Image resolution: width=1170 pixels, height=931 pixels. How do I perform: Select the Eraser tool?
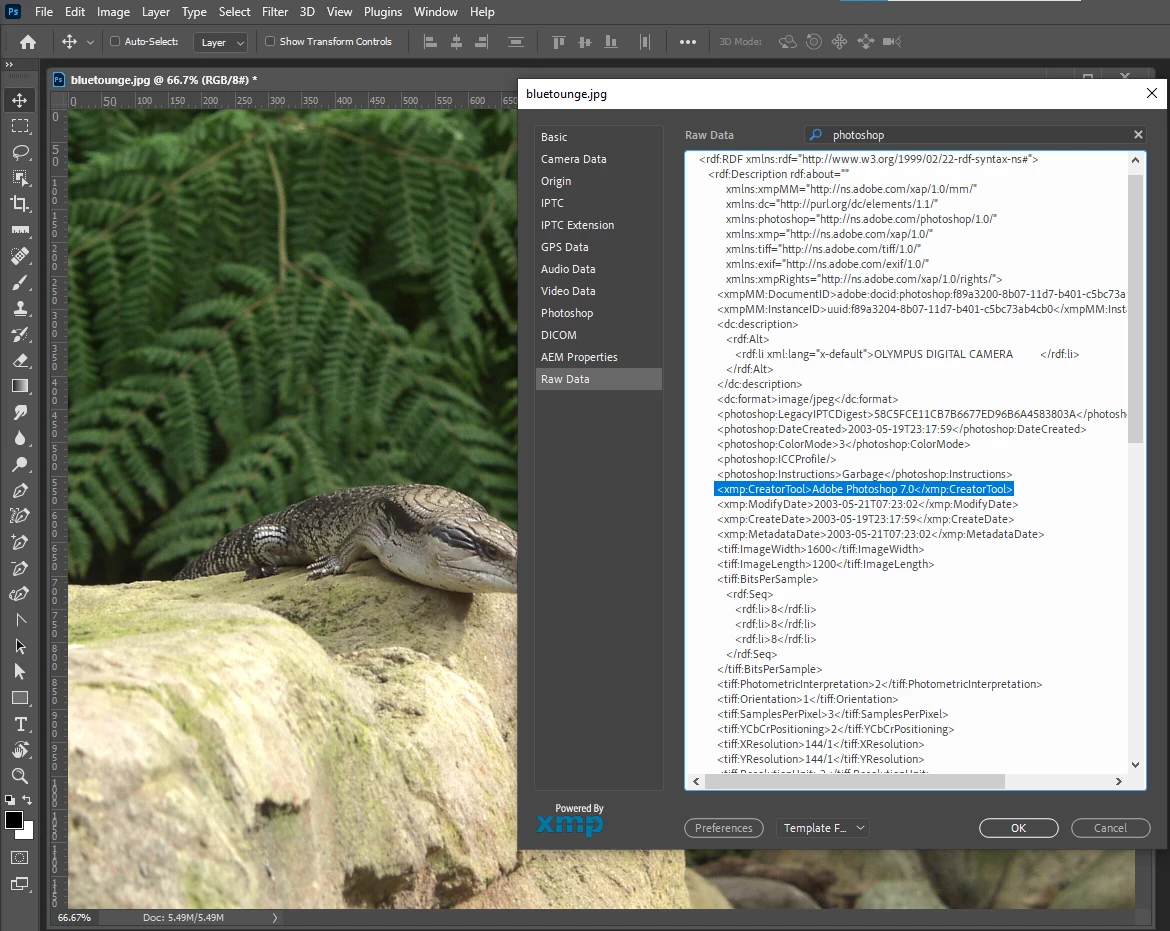tap(20, 360)
